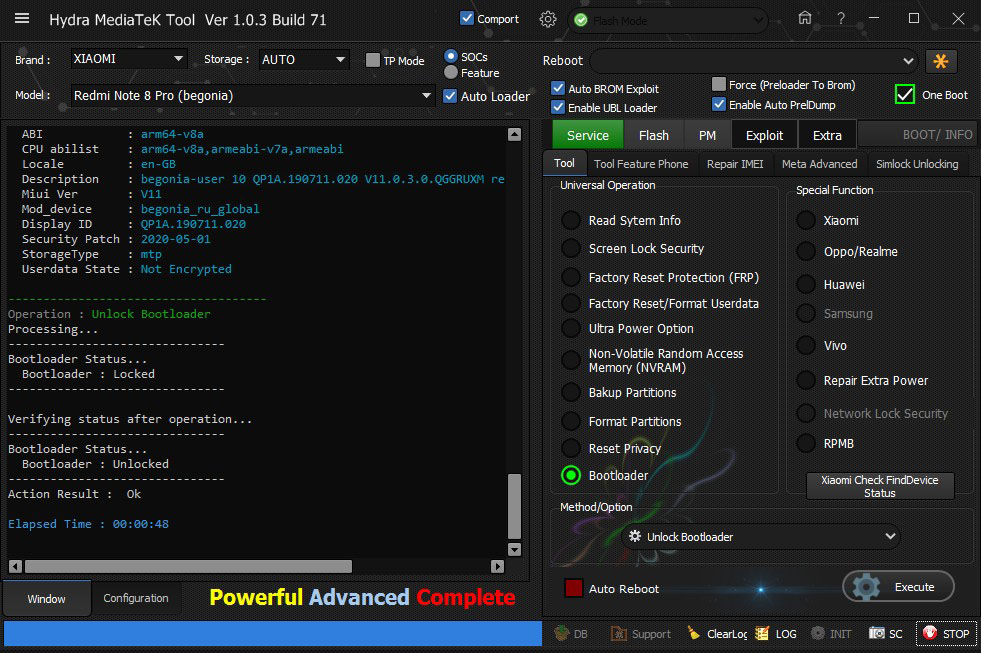
Task: Click the dark red Auto Reboot swatch
Action: 574,589
